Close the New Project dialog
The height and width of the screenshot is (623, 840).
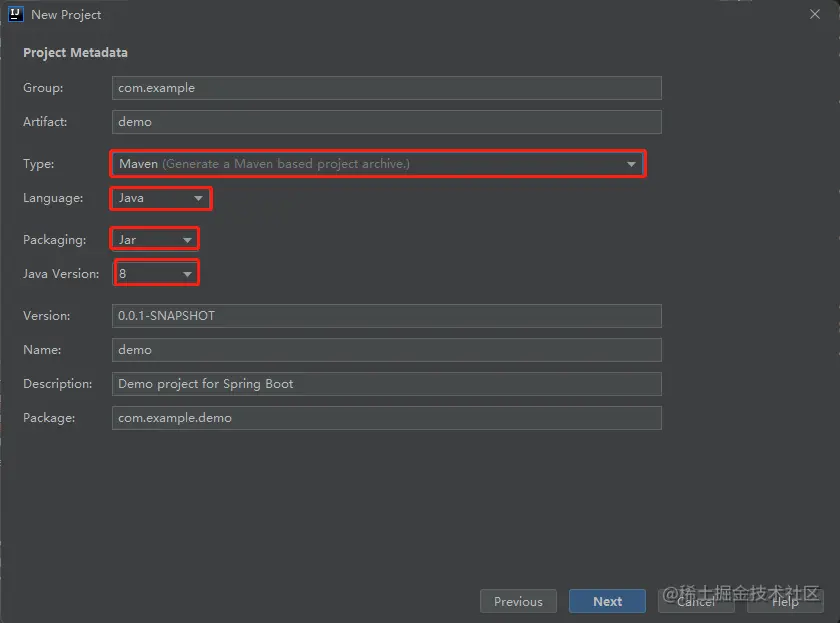pos(814,14)
